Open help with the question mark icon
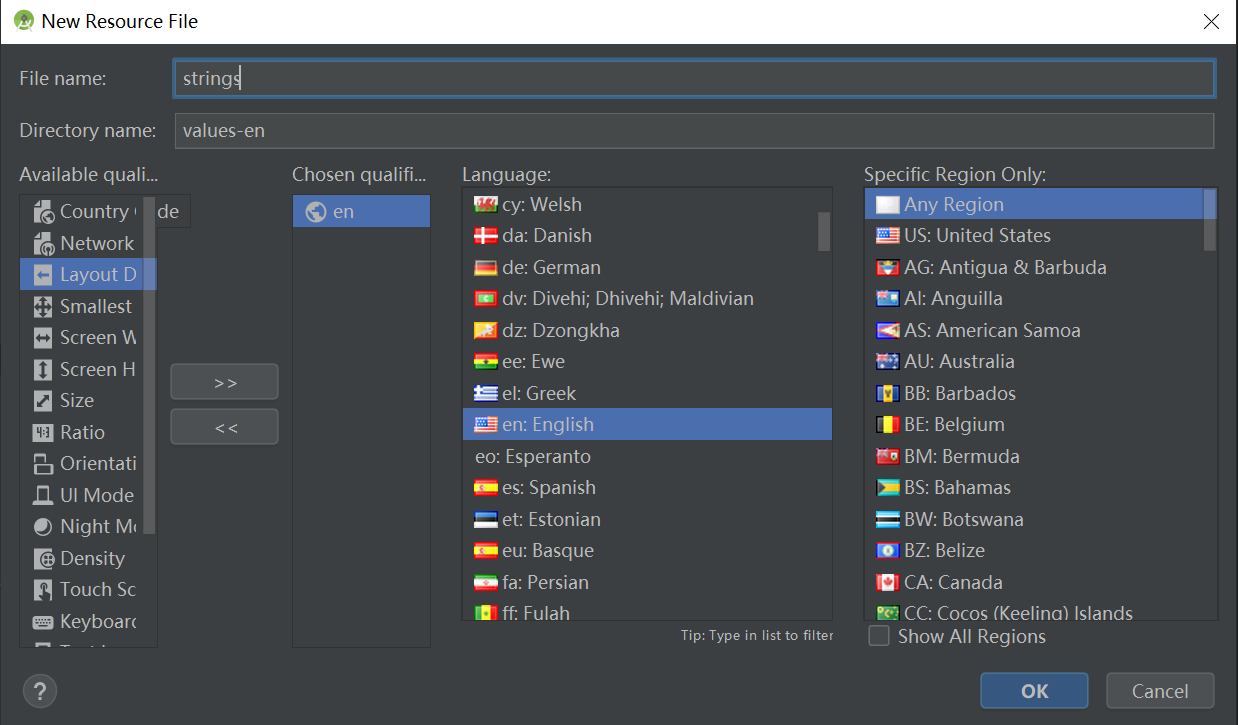The width and height of the screenshot is (1238, 725). (x=40, y=690)
